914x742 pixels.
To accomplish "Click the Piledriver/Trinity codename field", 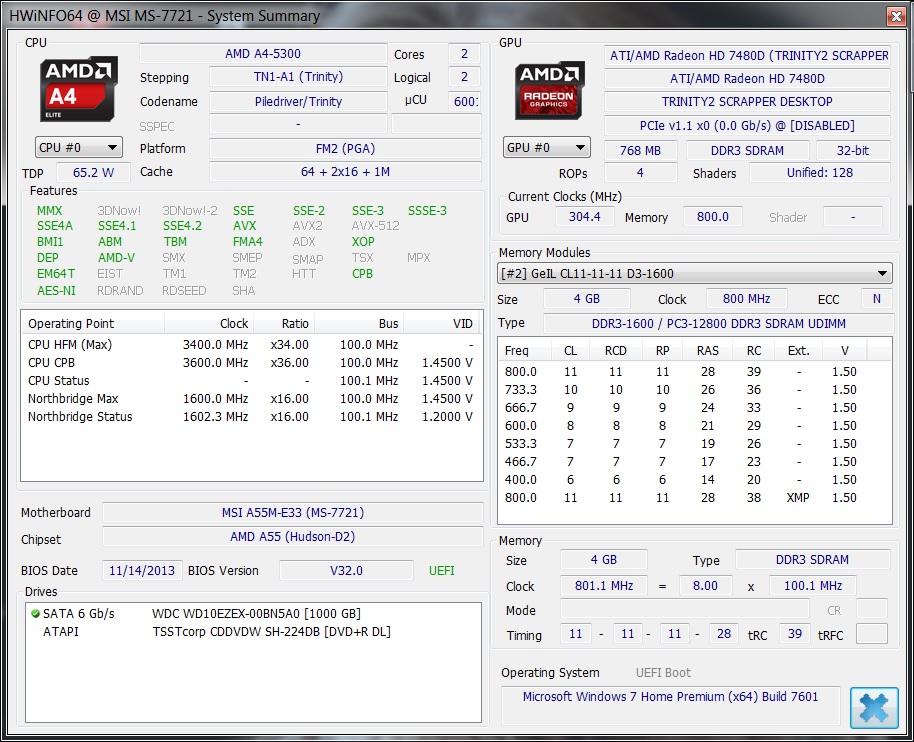I will pyautogui.click(x=298, y=101).
